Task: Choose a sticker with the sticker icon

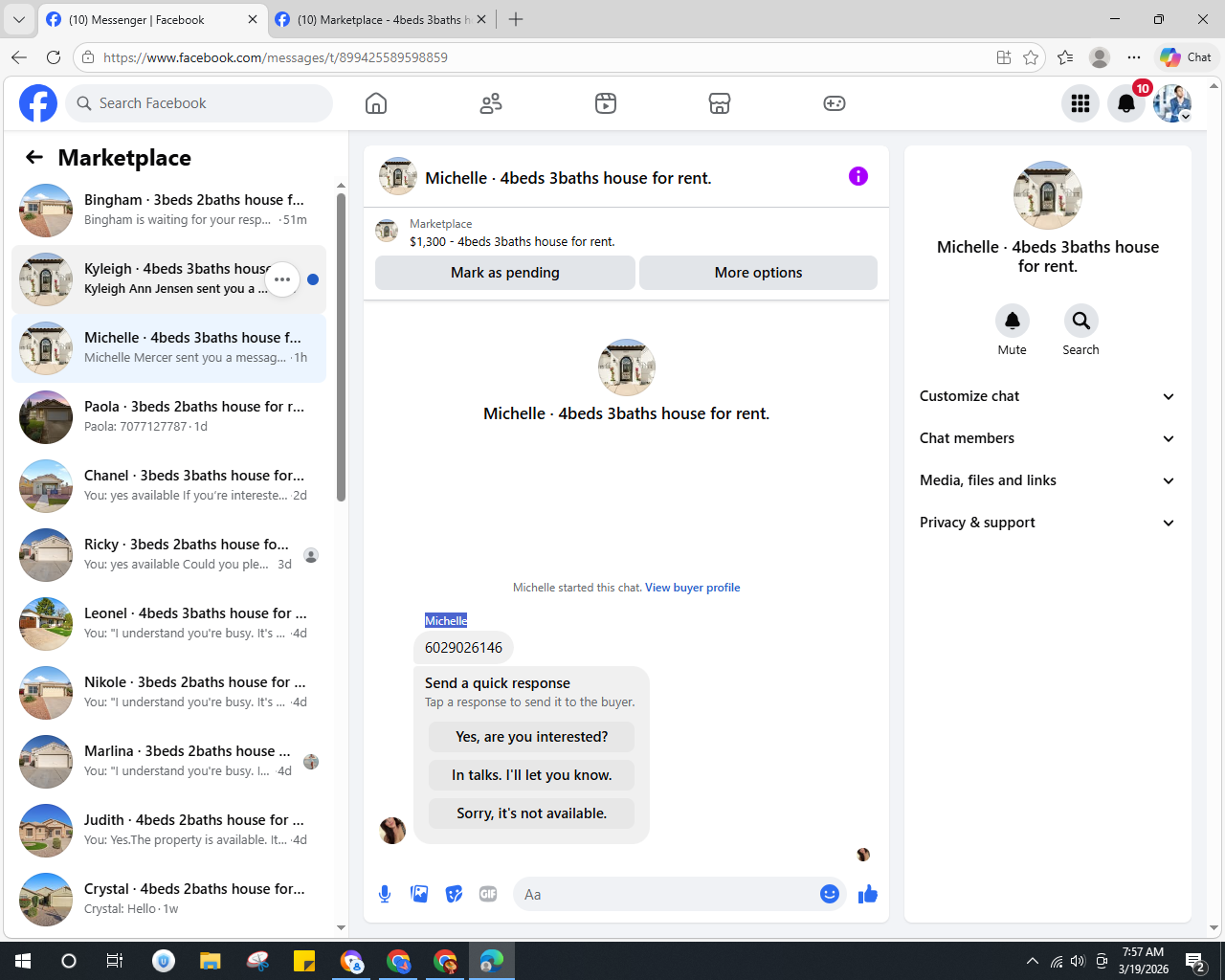Action: click(x=454, y=894)
